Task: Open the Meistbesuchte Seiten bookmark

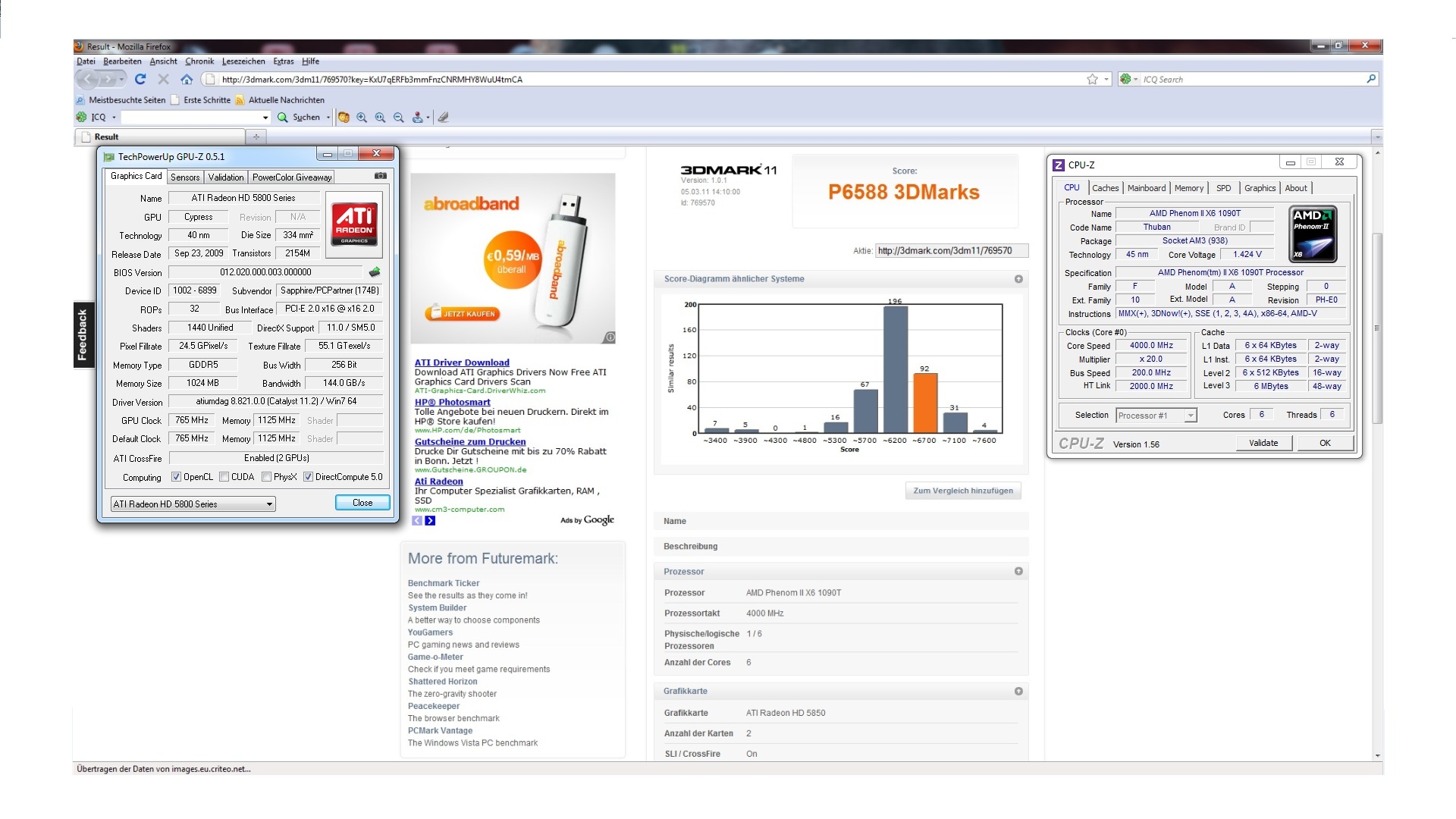Action: pos(121,100)
